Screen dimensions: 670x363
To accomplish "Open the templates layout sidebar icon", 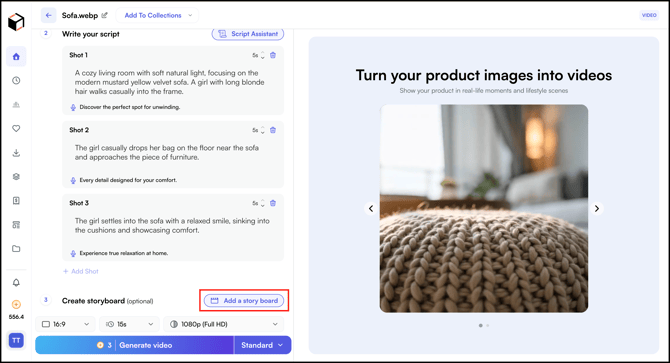I will [16, 225].
